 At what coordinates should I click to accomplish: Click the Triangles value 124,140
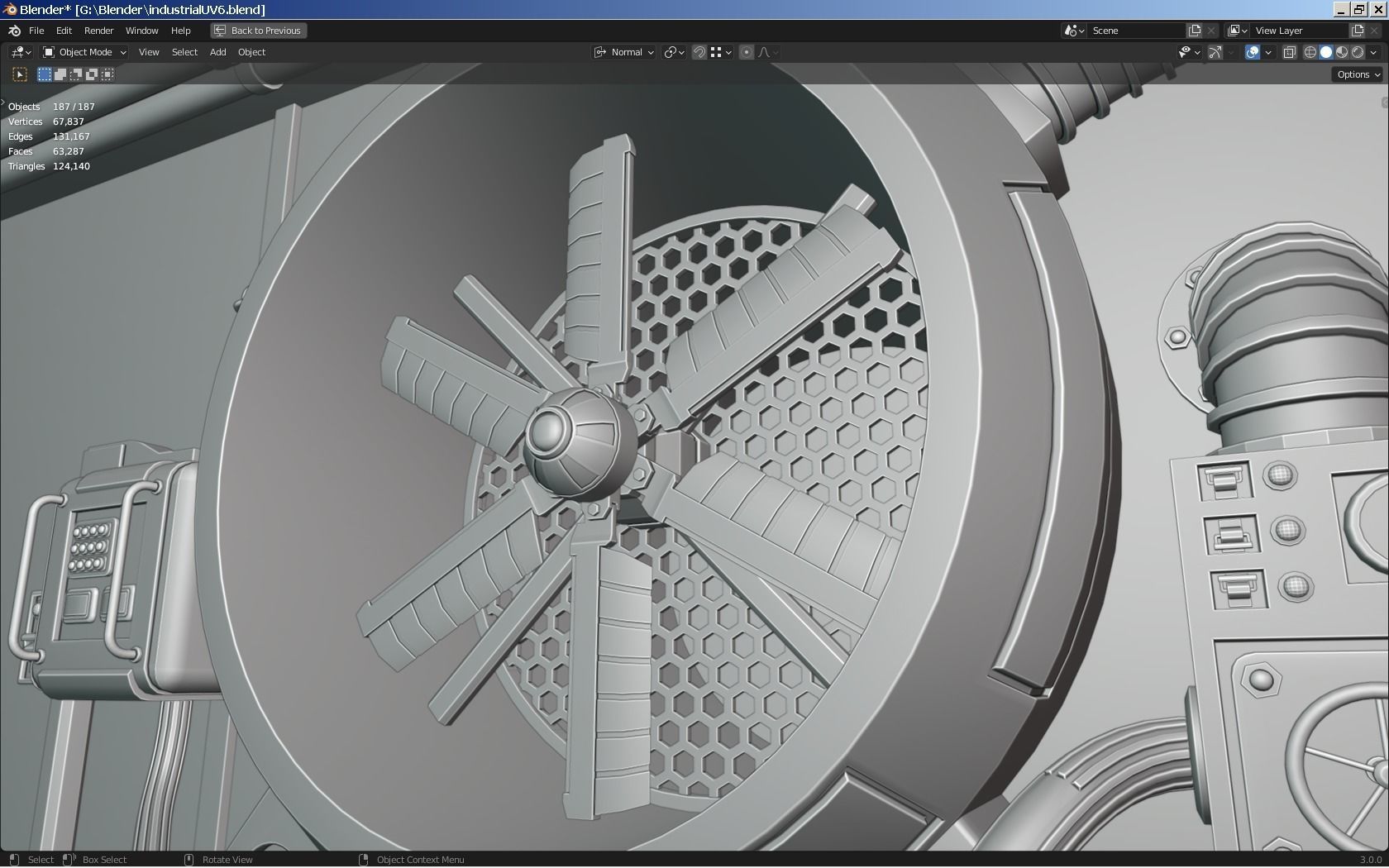[71, 166]
